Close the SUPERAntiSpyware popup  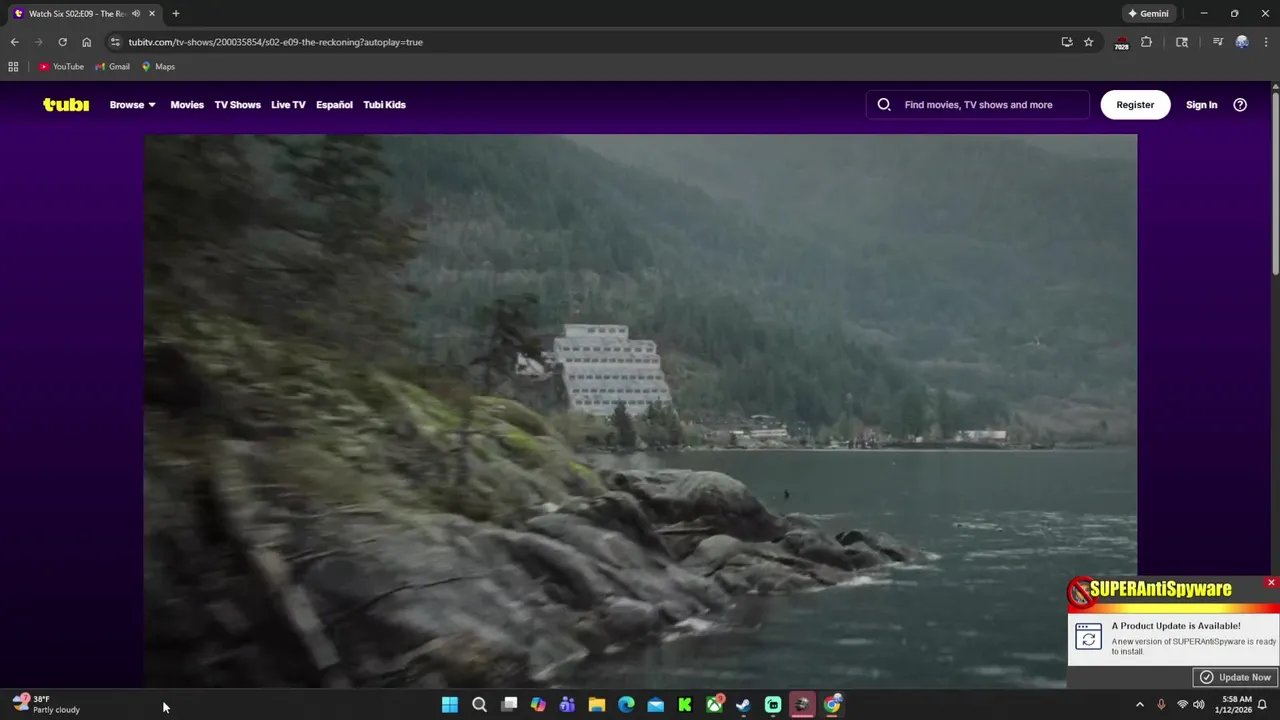1271,582
